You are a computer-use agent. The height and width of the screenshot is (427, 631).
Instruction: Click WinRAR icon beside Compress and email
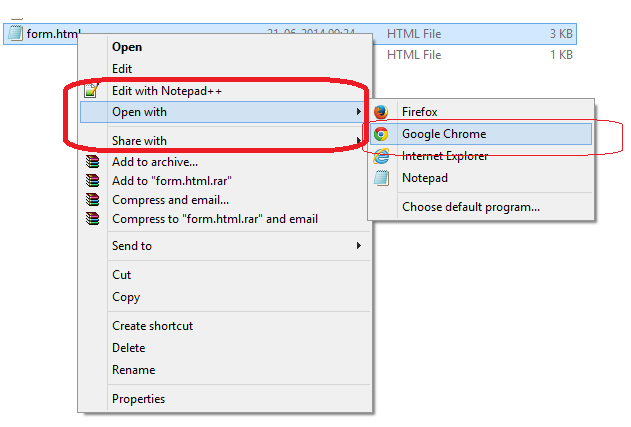point(93,200)
